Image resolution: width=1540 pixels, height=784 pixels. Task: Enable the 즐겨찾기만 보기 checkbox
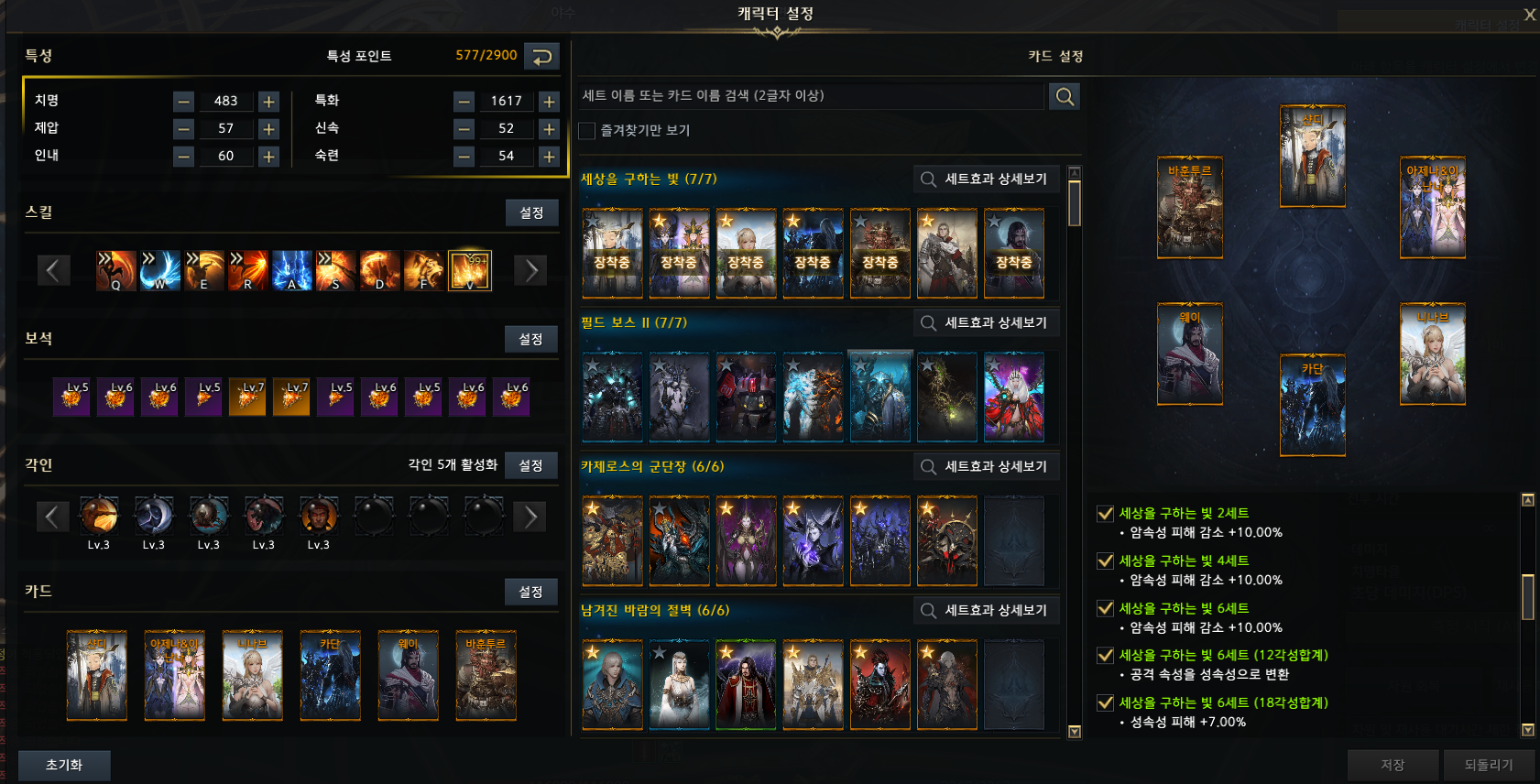587,131
